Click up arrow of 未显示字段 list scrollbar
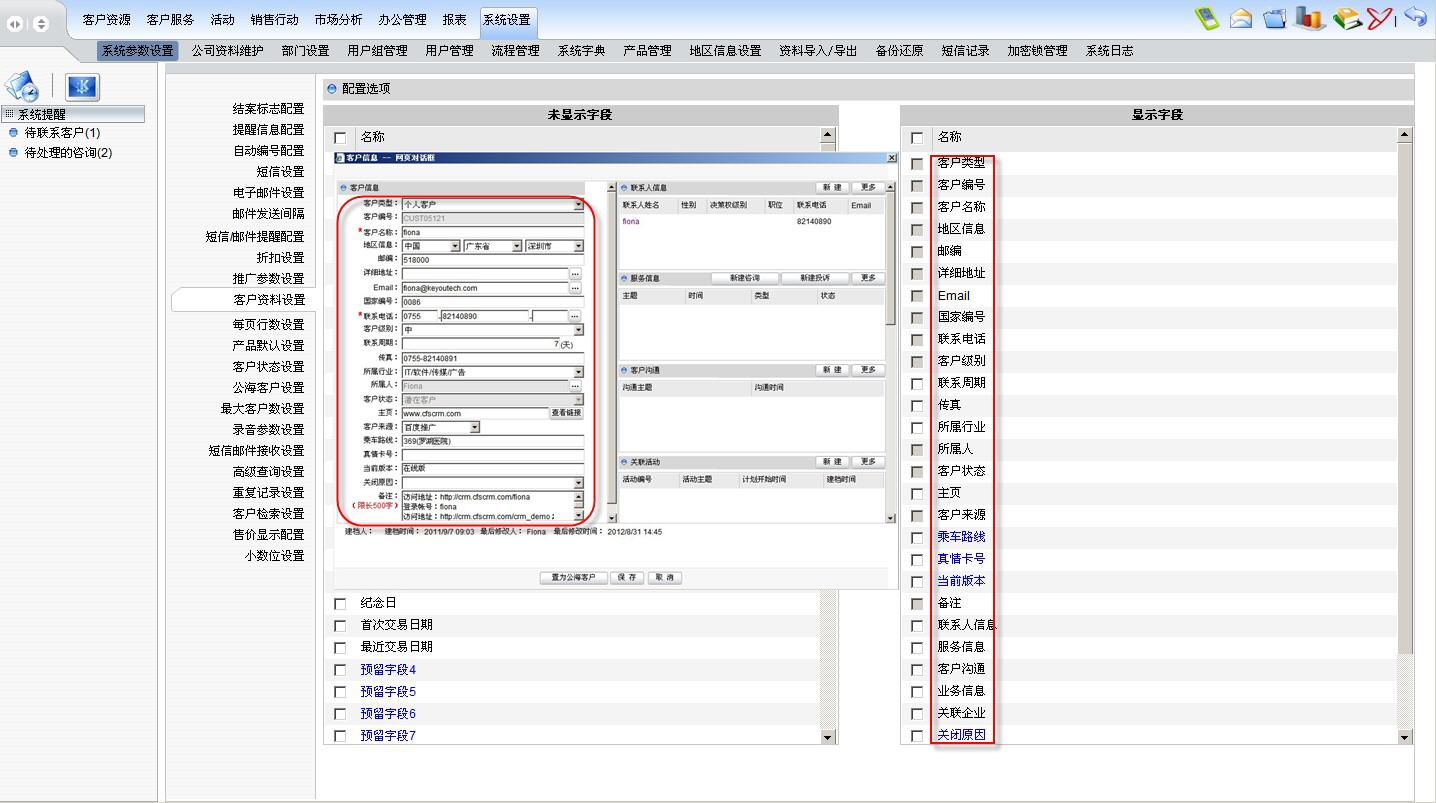This screenshot has width=1436, height=803. (827, 135)
